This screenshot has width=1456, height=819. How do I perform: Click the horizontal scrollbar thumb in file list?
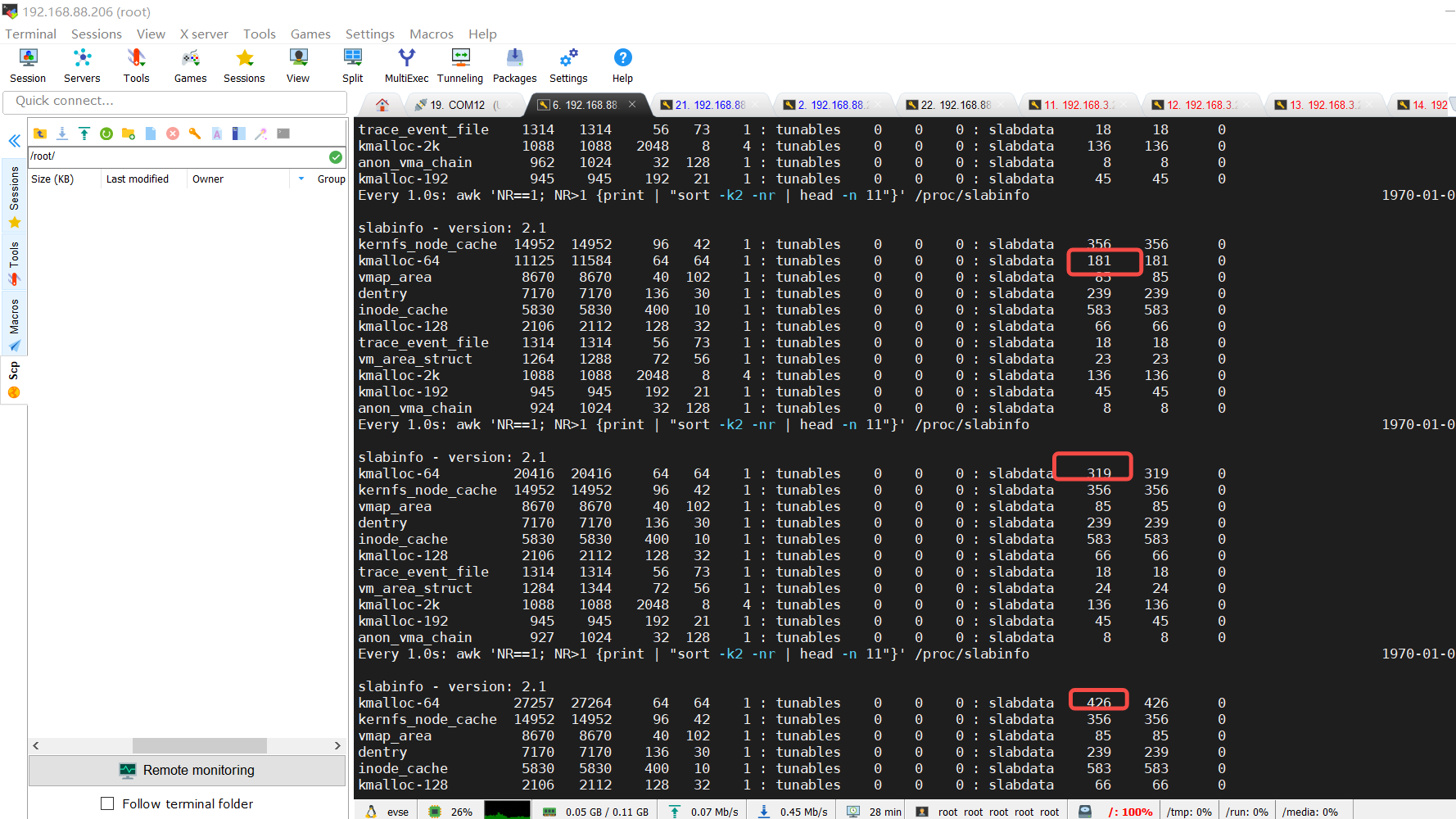pyautogui.click(x=200, y=745)
